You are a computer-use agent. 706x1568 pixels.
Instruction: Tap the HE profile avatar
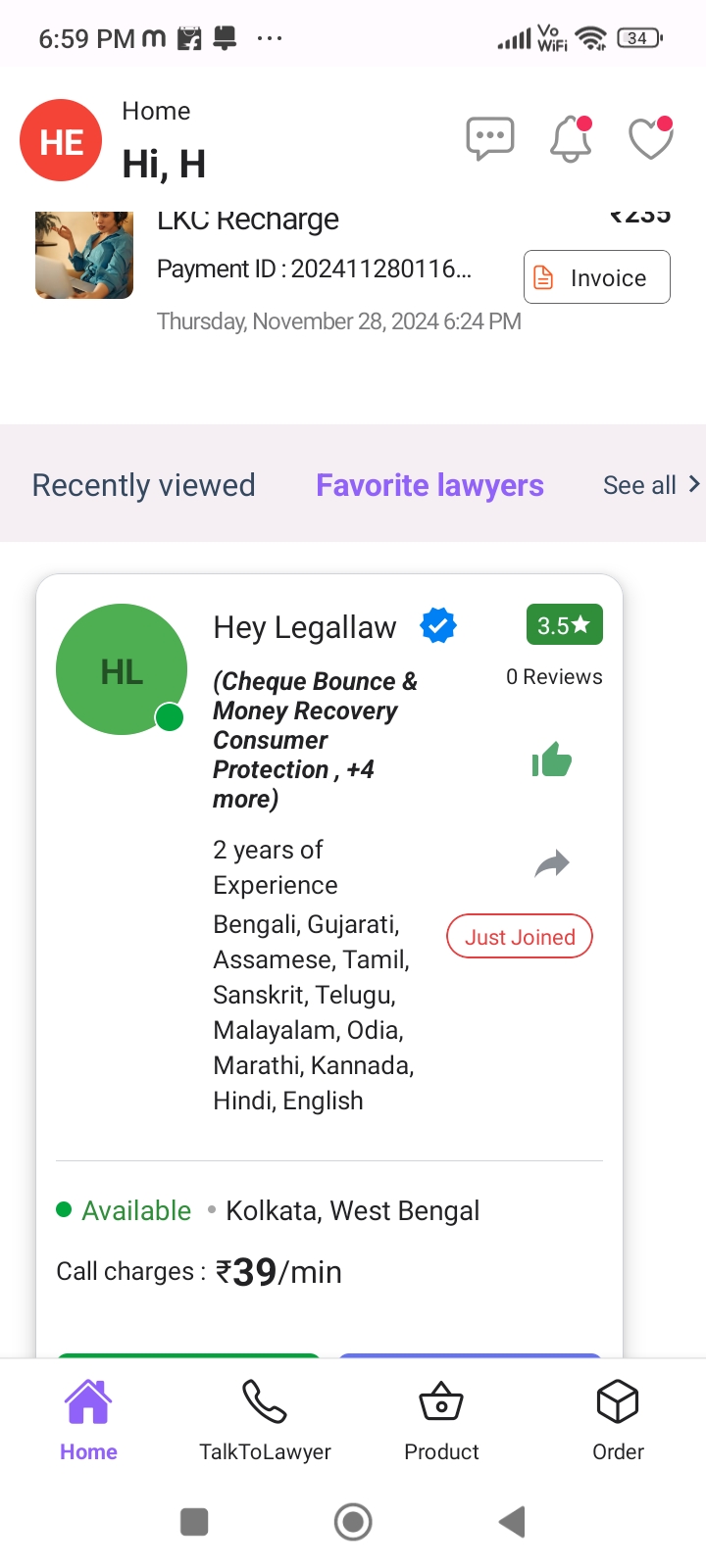61,141
